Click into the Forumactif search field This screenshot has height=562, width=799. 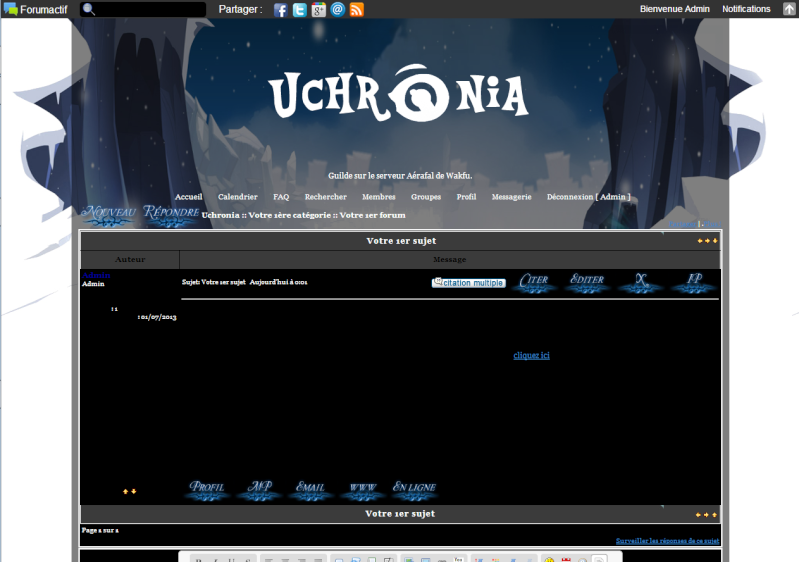point(143,9)
